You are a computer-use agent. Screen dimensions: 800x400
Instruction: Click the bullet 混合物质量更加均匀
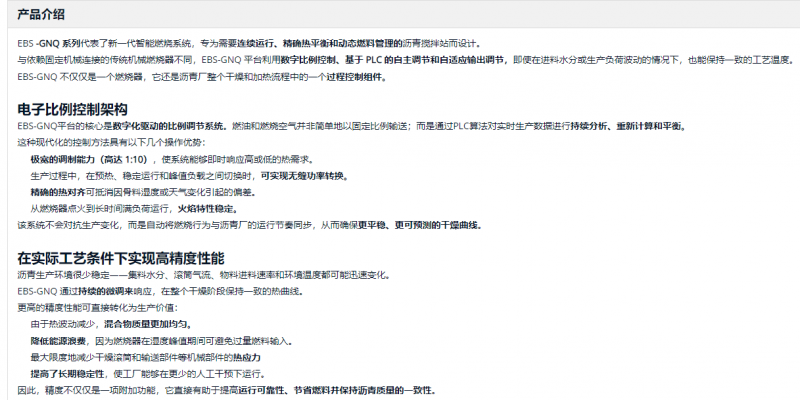pyautogui.click(x=112, y=324)
